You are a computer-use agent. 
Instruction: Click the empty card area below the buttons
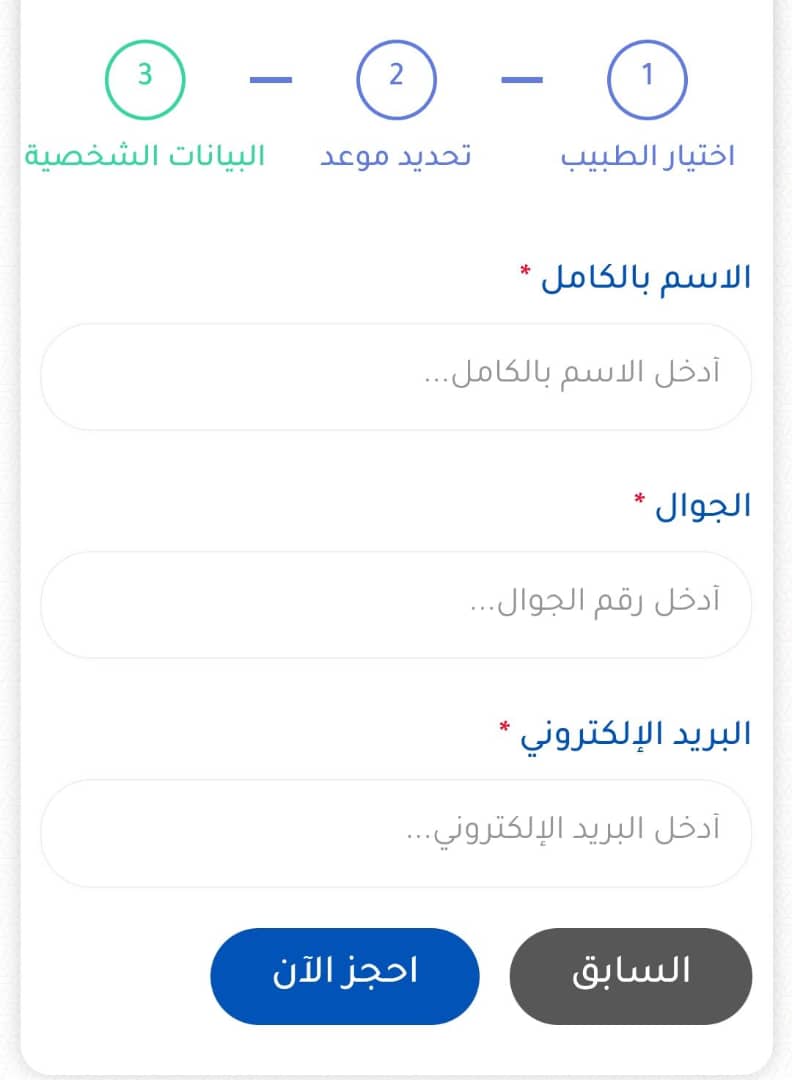coord(396,1050)
